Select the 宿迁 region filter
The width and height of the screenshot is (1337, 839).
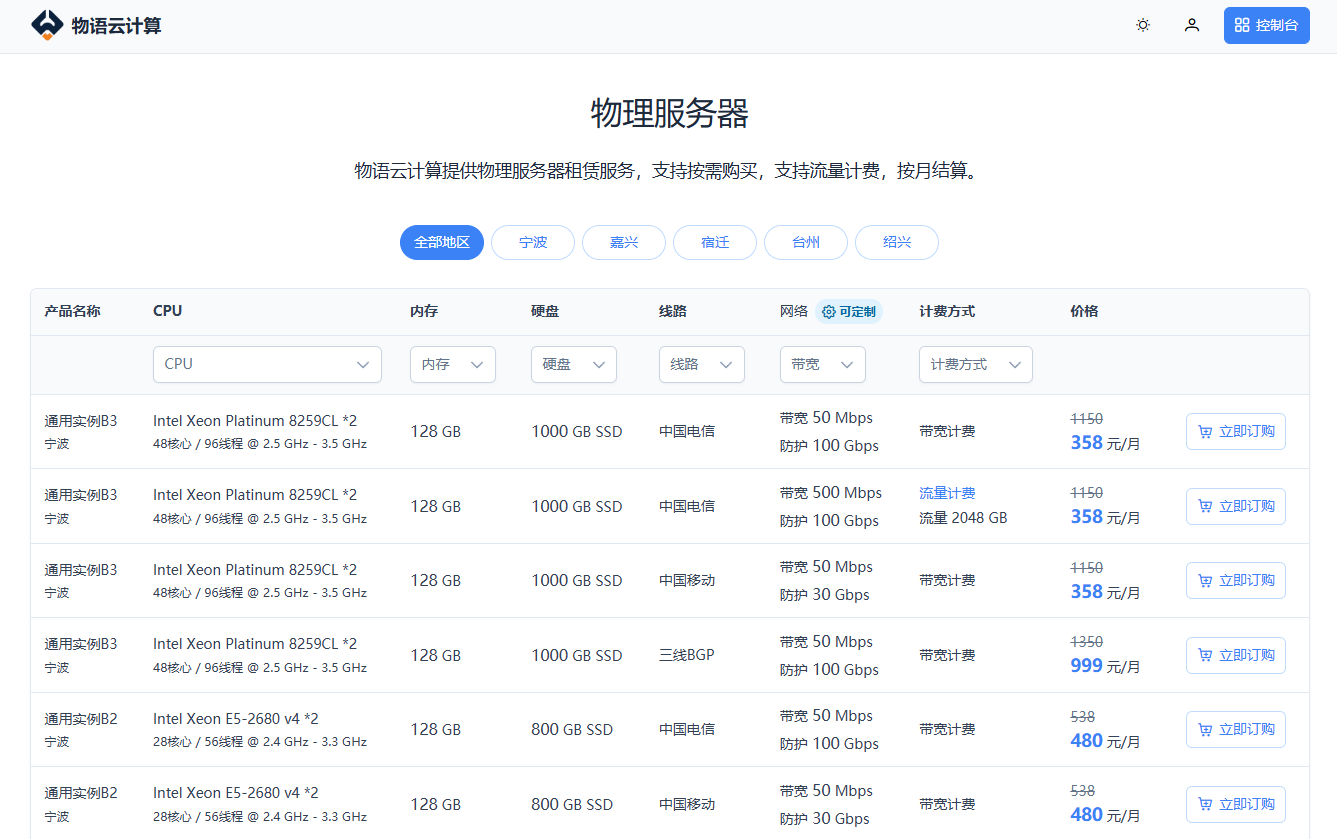pyautogui.click(x=715, y=242)
